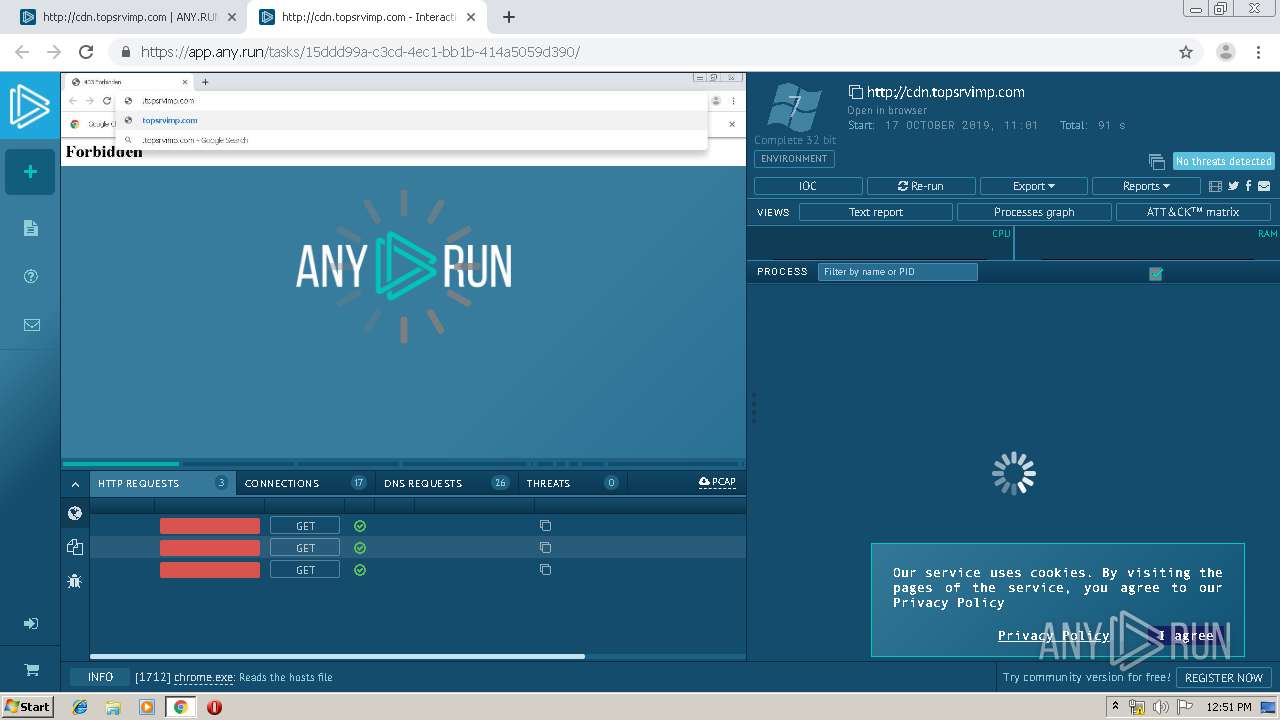This screenshot has height=720, width=1280.
Task: Click REGISTER NOW button
Action: click(1224, 677)
